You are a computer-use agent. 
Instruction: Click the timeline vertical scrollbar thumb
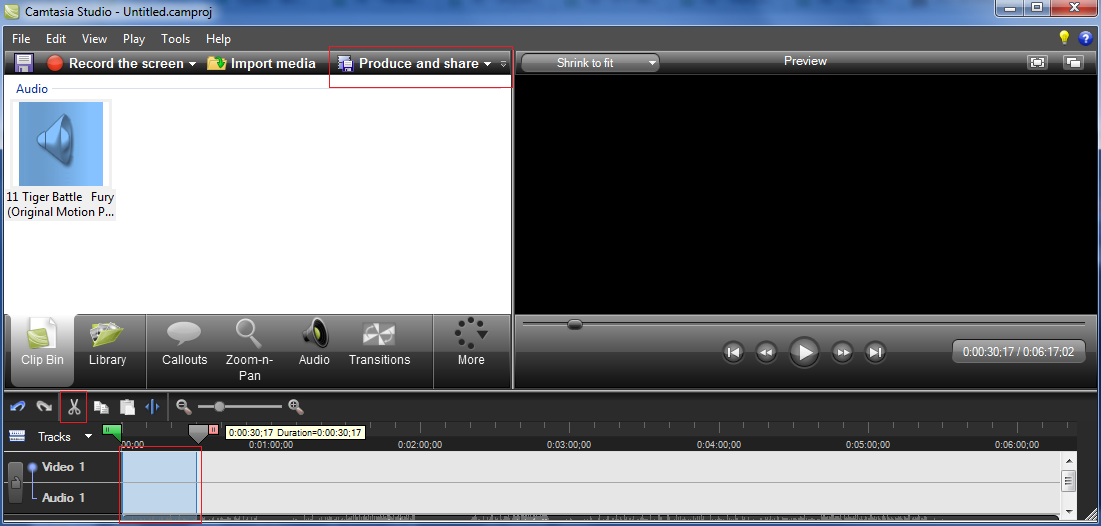[1068, 481]
